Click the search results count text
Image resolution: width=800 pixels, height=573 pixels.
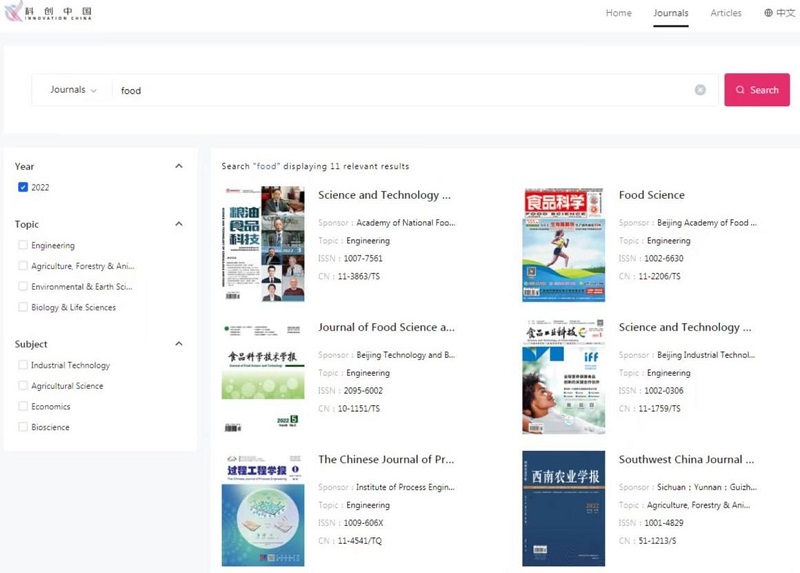tap(315, 166)
